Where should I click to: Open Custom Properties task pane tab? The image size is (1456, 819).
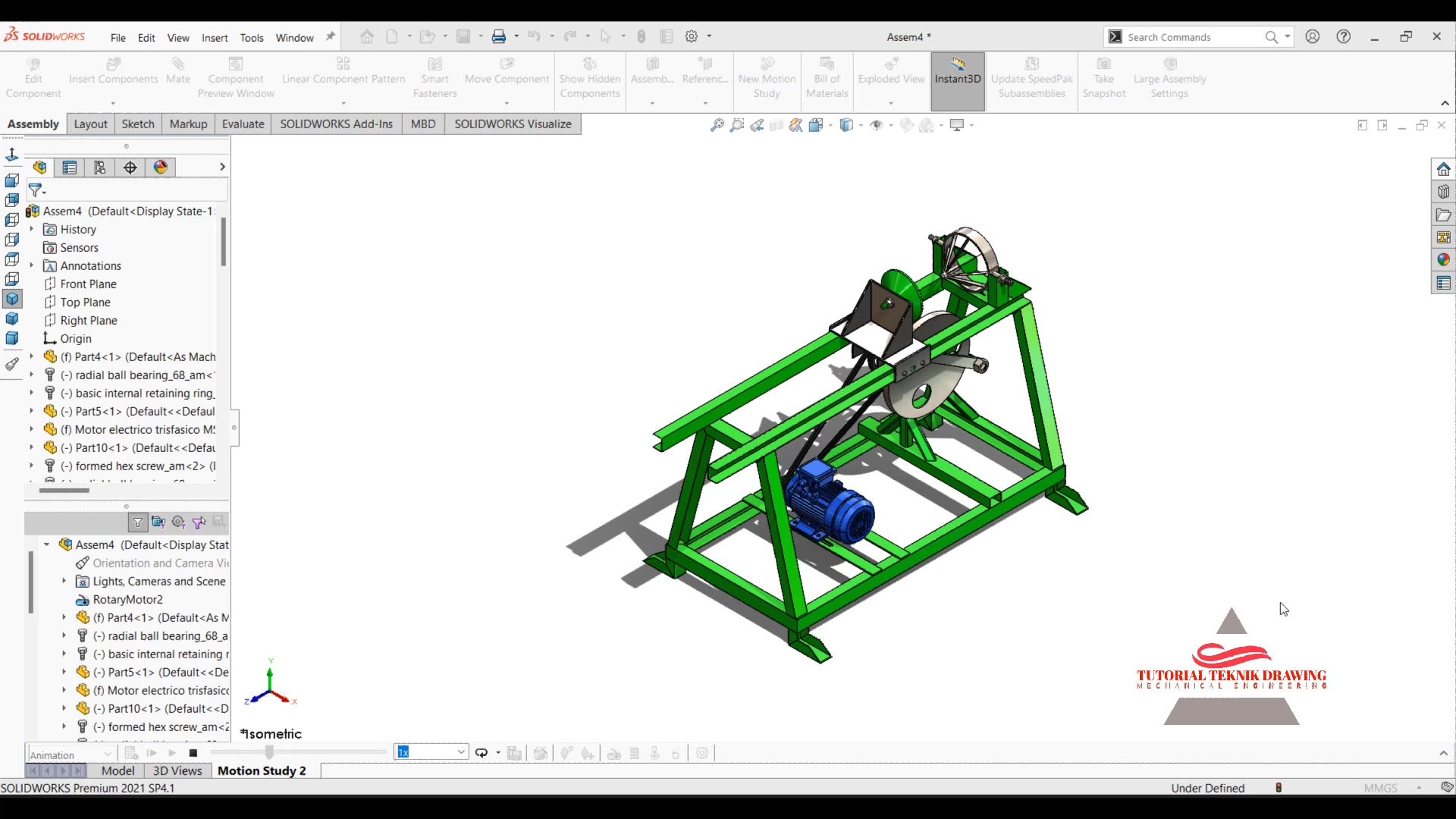tap(1443, 283)
